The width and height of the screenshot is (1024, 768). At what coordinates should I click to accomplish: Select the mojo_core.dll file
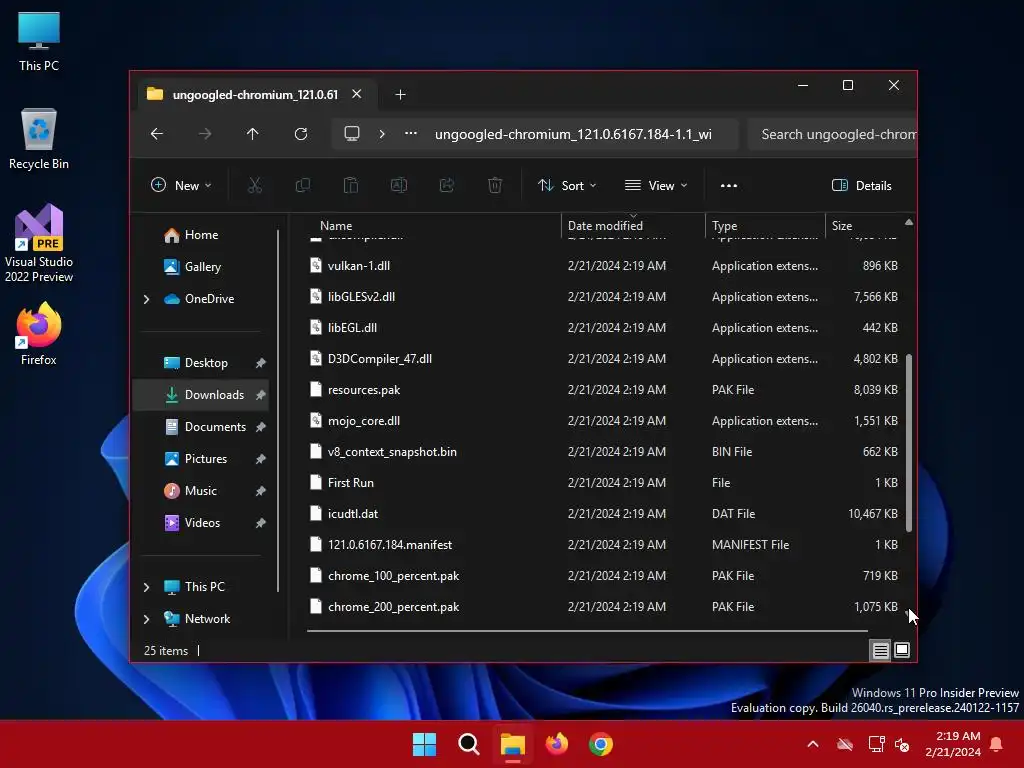point(605,421)
